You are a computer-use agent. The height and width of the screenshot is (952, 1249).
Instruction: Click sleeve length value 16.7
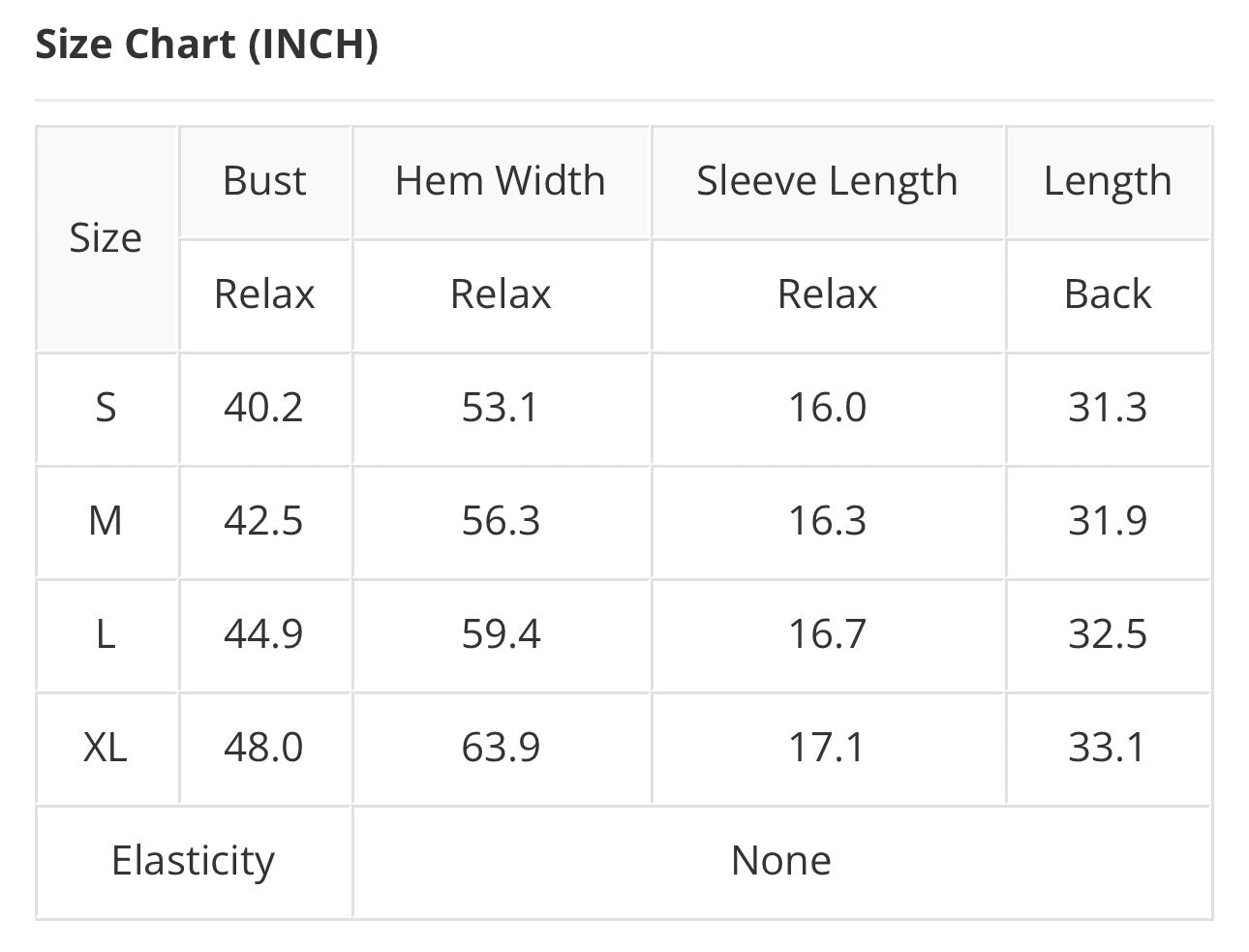pos(827,633)
